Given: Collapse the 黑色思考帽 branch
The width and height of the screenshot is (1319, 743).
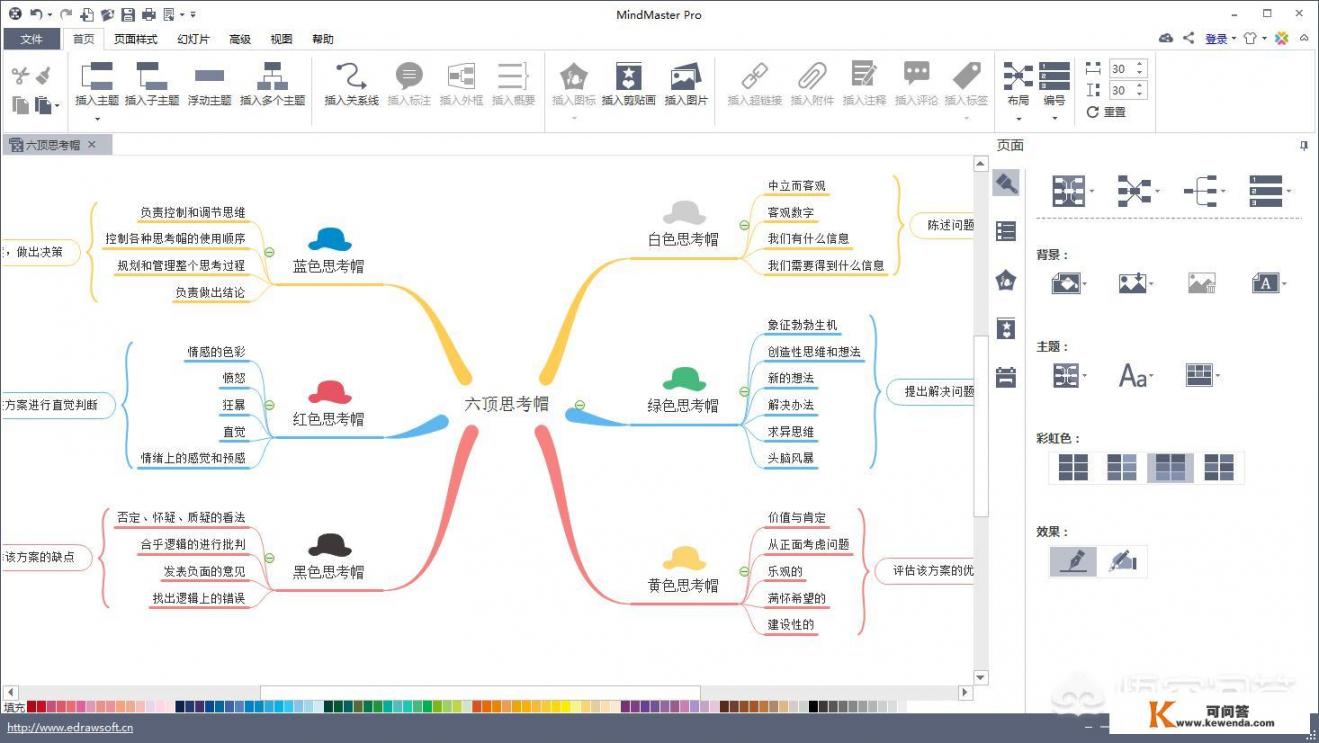Looking at the screenshot, I should point(269,558).
